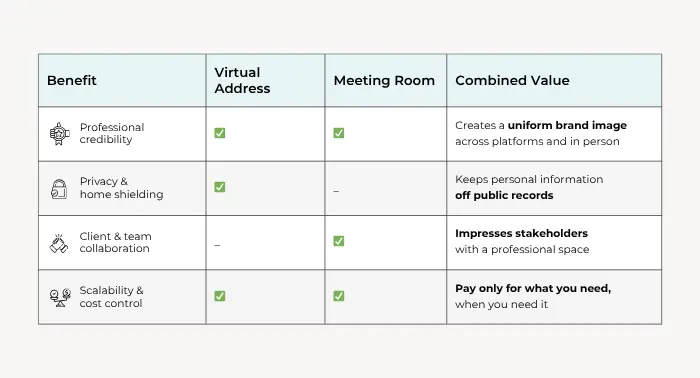Click the Meeting Room column header
The height and width of the screenshot is (378, 700).
point(384,80)
